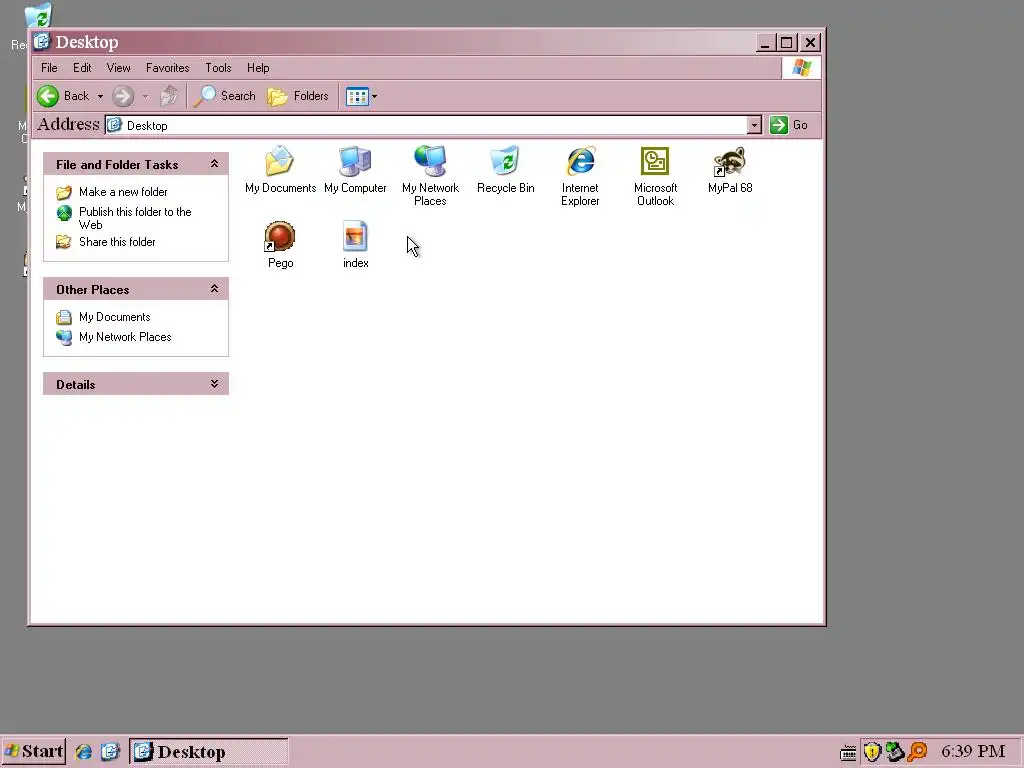Maximize the Desktop window

tap(787, 43)
